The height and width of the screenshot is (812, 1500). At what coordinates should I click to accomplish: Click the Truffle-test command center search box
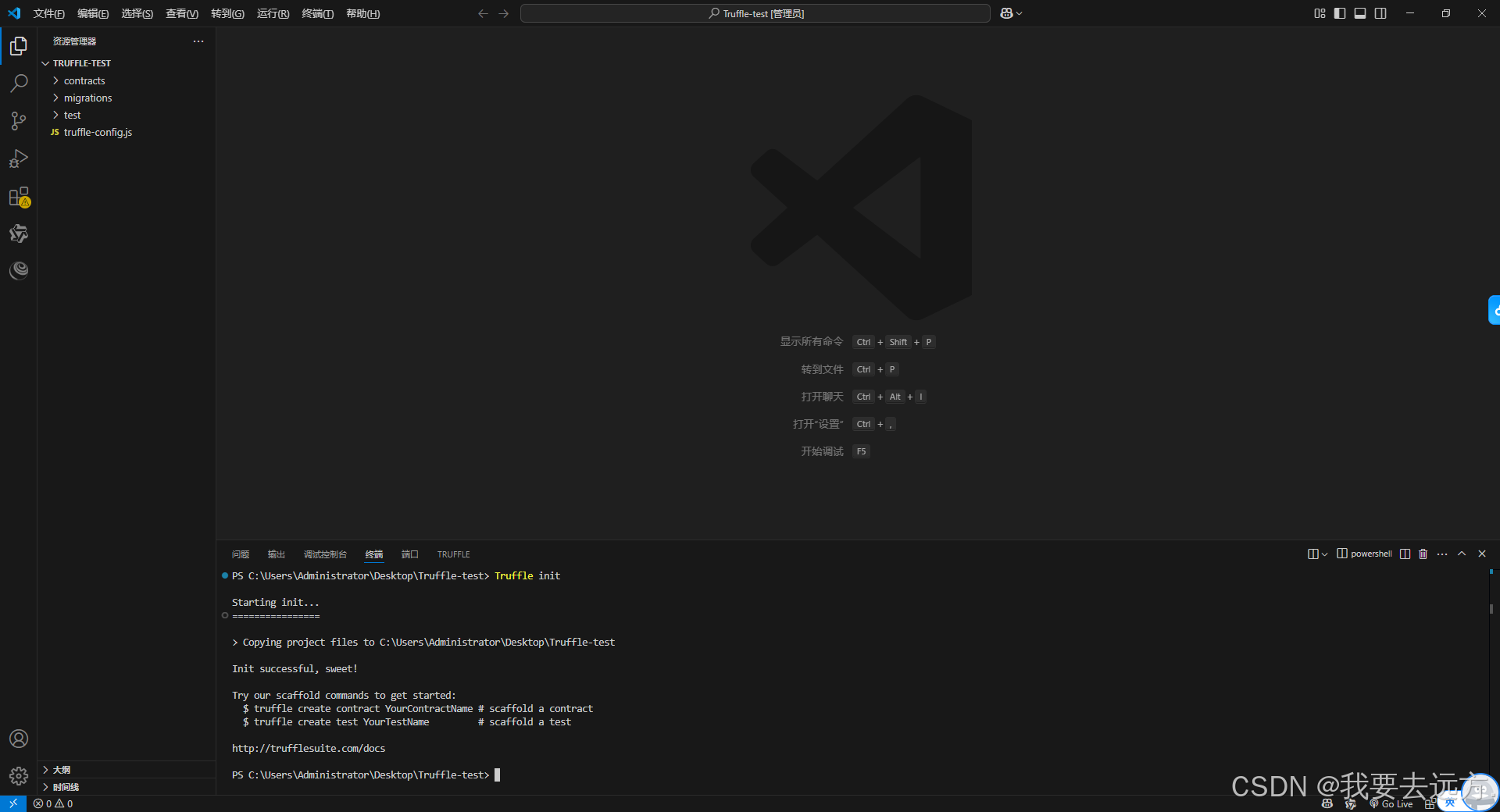(755, 13)
